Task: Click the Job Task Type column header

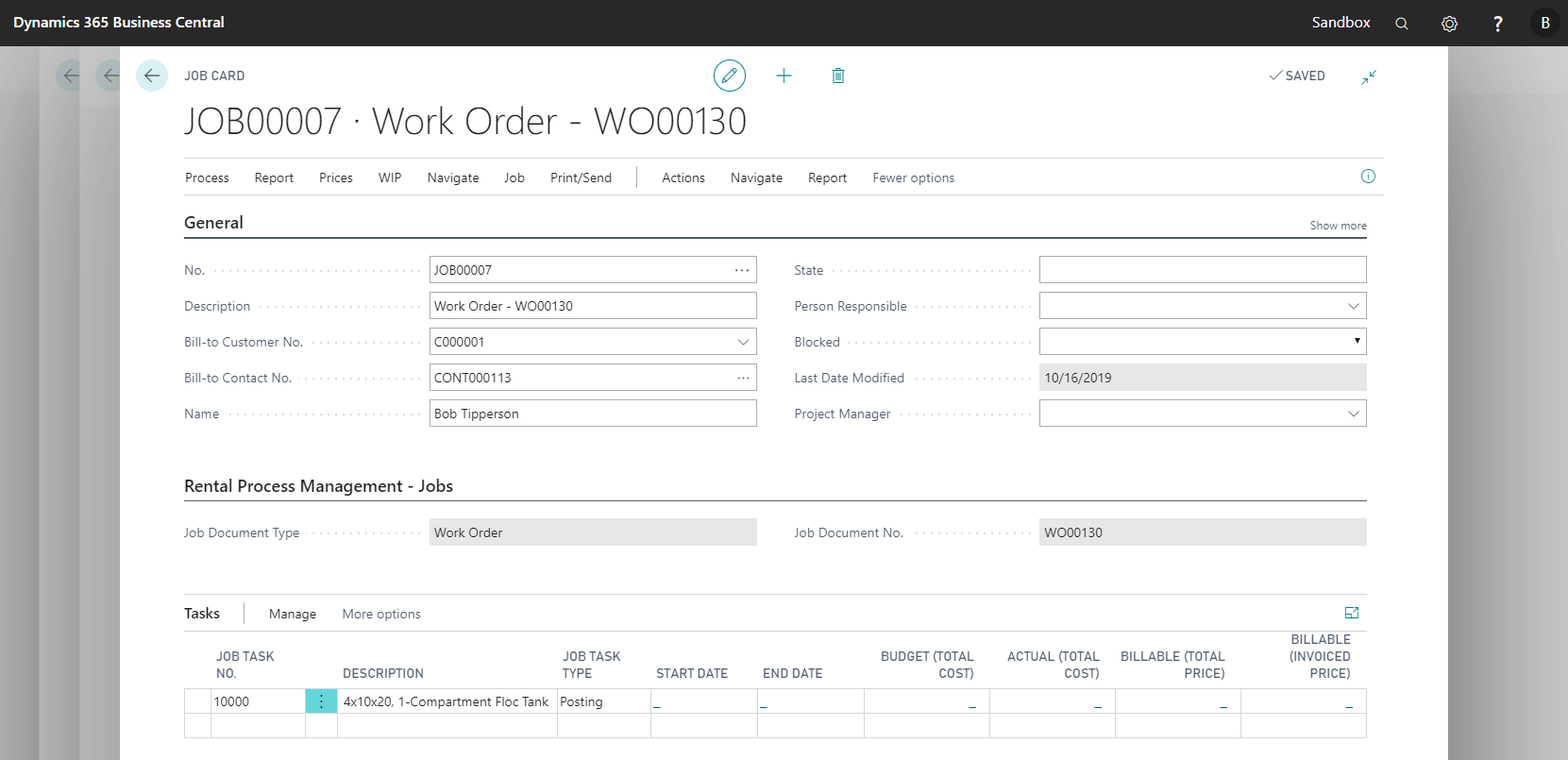Action: click(x=592, y=665)
